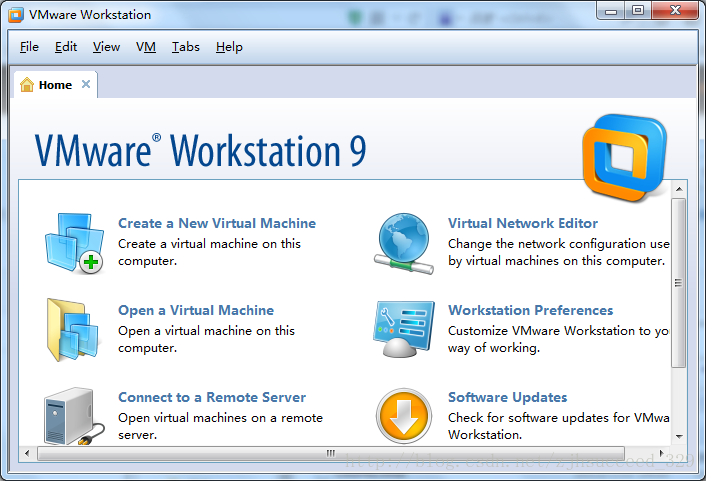
Task: Click the Create a New Virtual Machine link
Action: (x=217, y=223)
